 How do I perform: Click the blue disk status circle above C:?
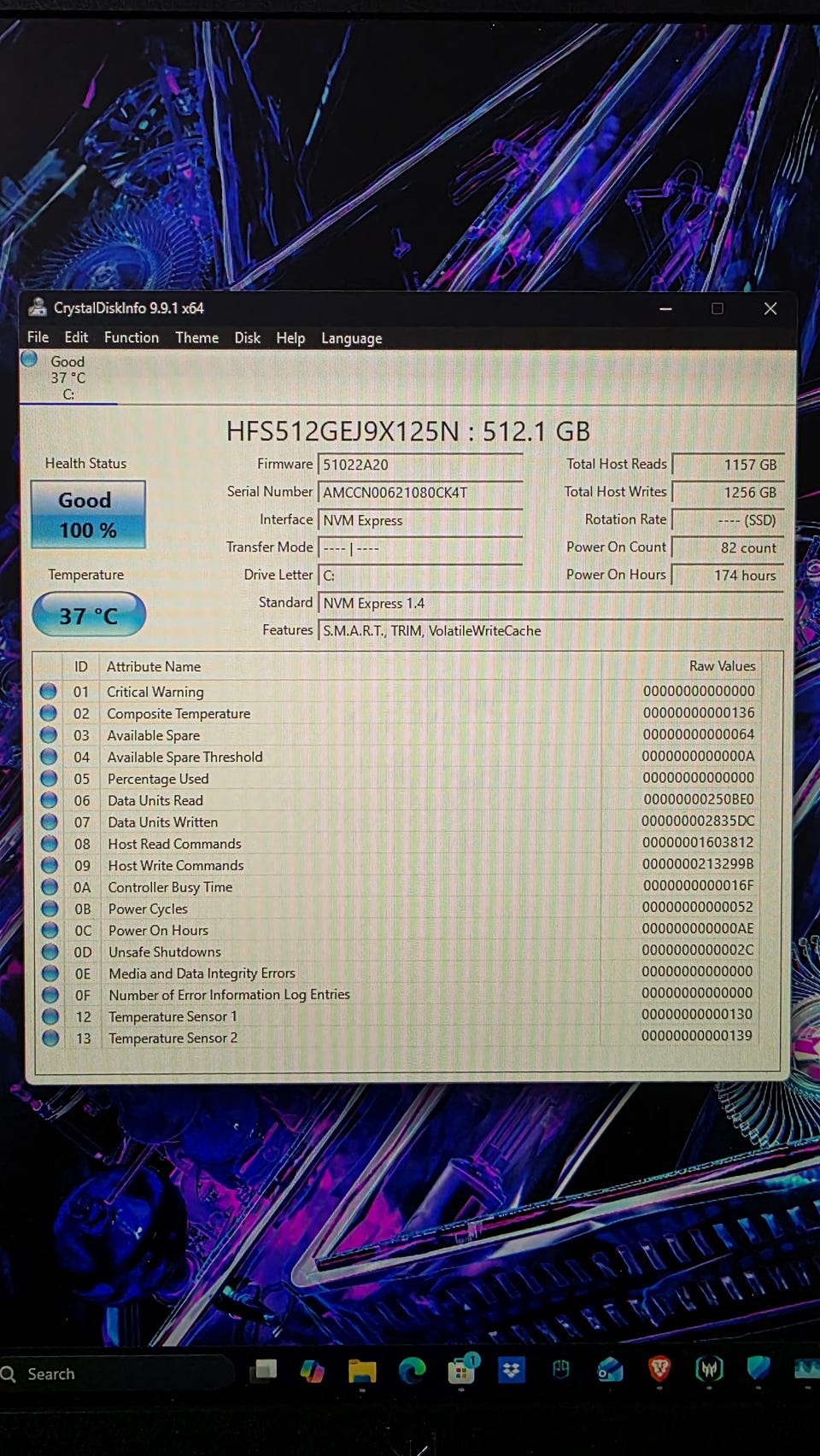coord(29,359)
